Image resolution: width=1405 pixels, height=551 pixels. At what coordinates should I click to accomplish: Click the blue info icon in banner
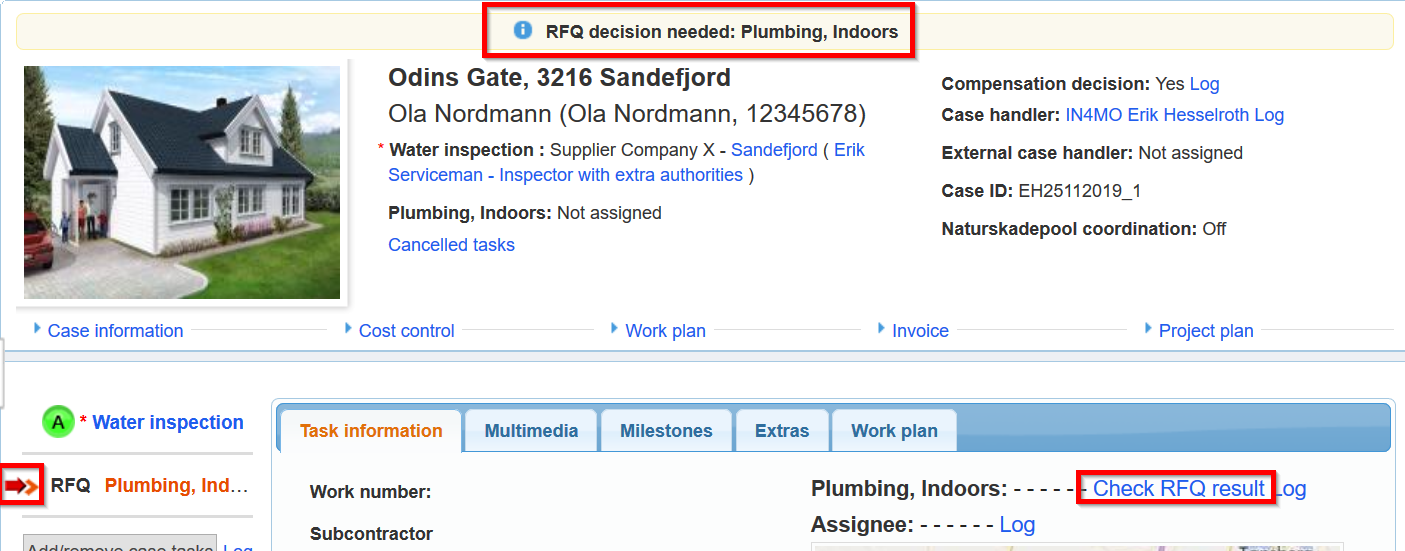point(522,31)
